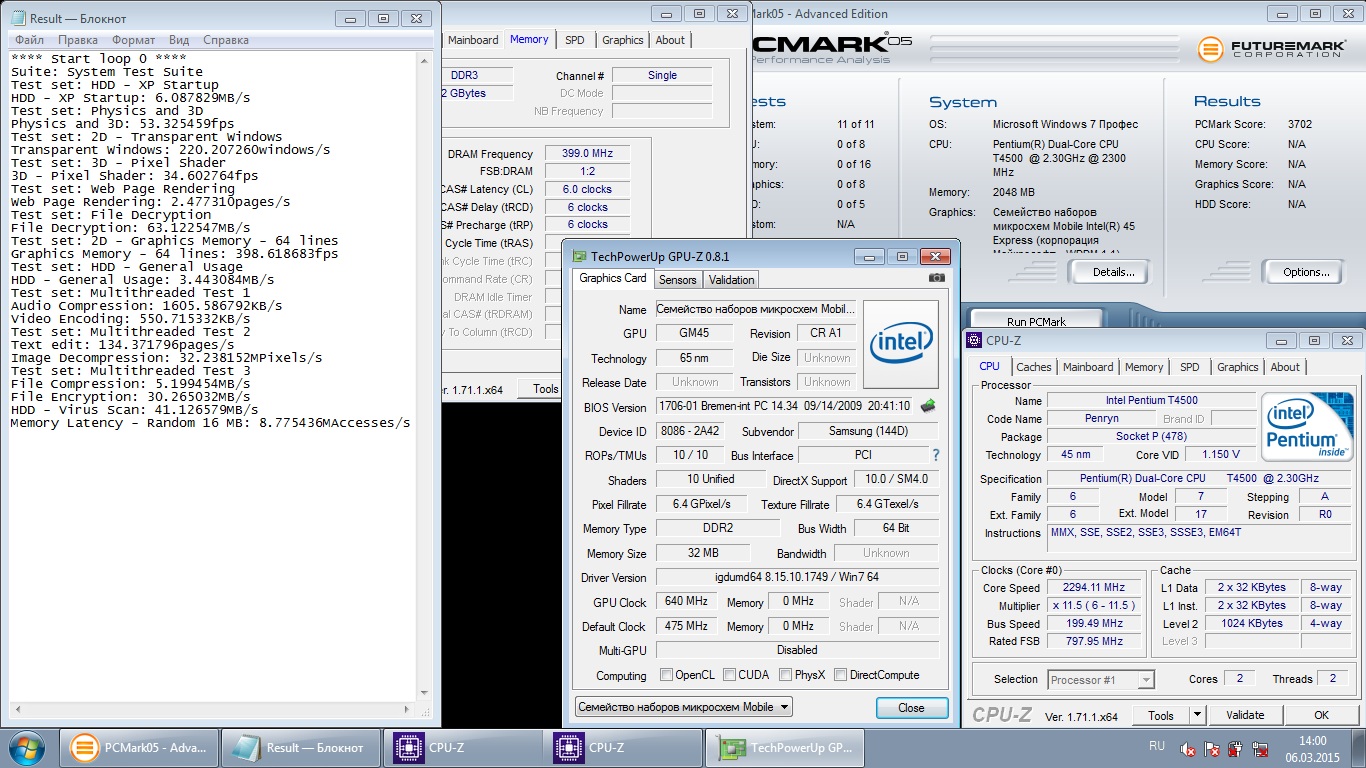Open the Формат menu in Notepad
The width and height of the screenshot is (1366, 768).
point(134,40)
